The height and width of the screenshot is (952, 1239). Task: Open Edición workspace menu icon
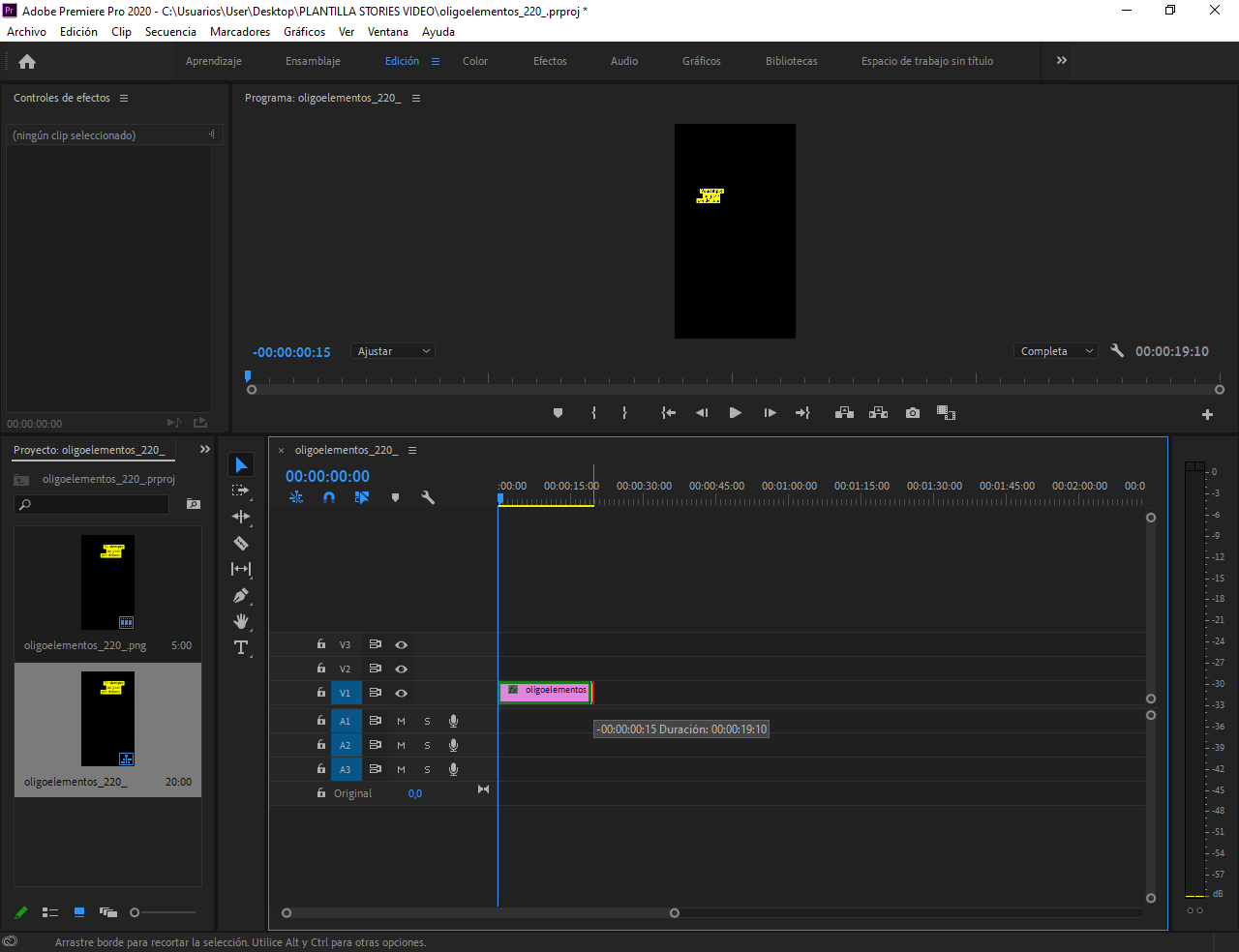[436, 61]
